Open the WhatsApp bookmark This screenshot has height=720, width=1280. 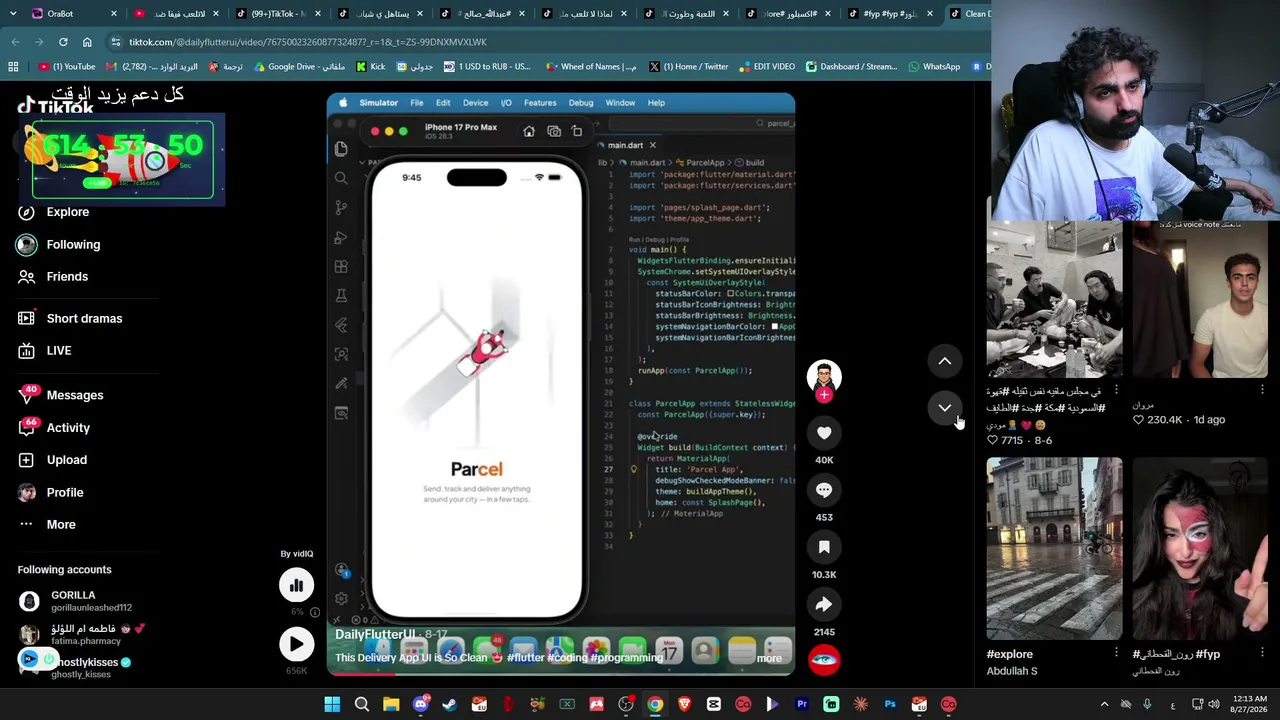(x=934, y=67)
